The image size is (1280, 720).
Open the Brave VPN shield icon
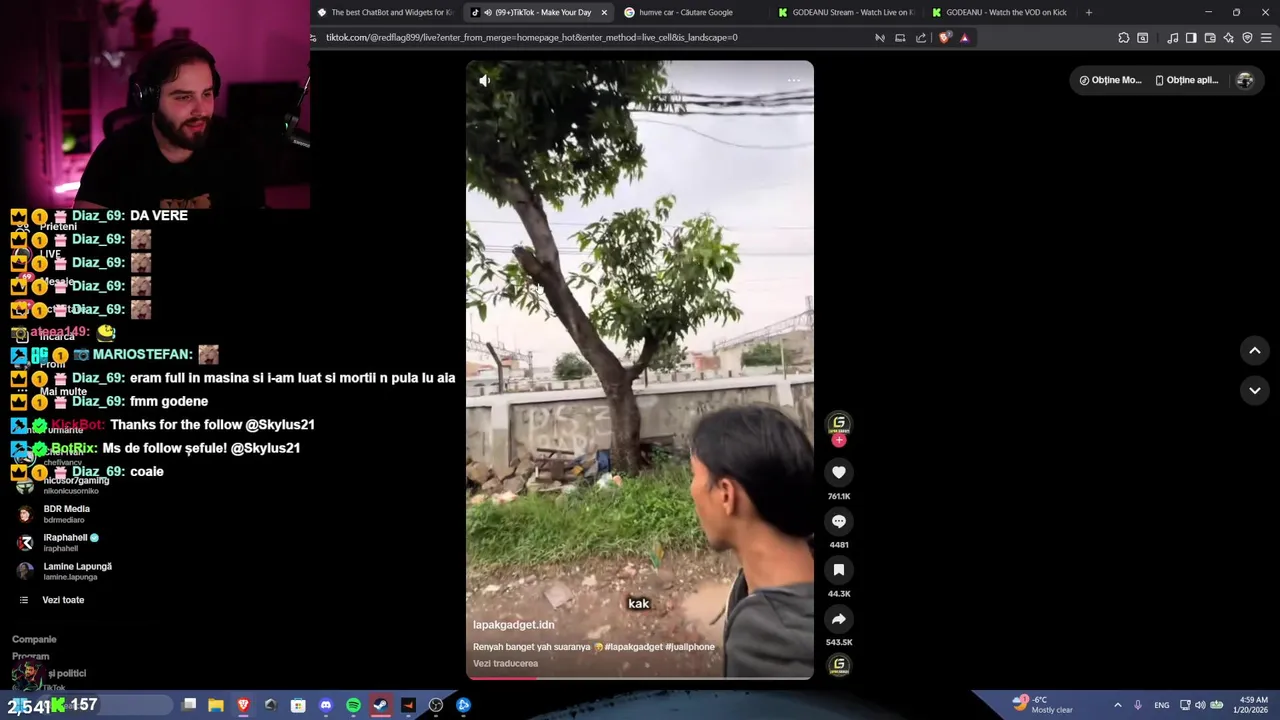coord(1247,38)
